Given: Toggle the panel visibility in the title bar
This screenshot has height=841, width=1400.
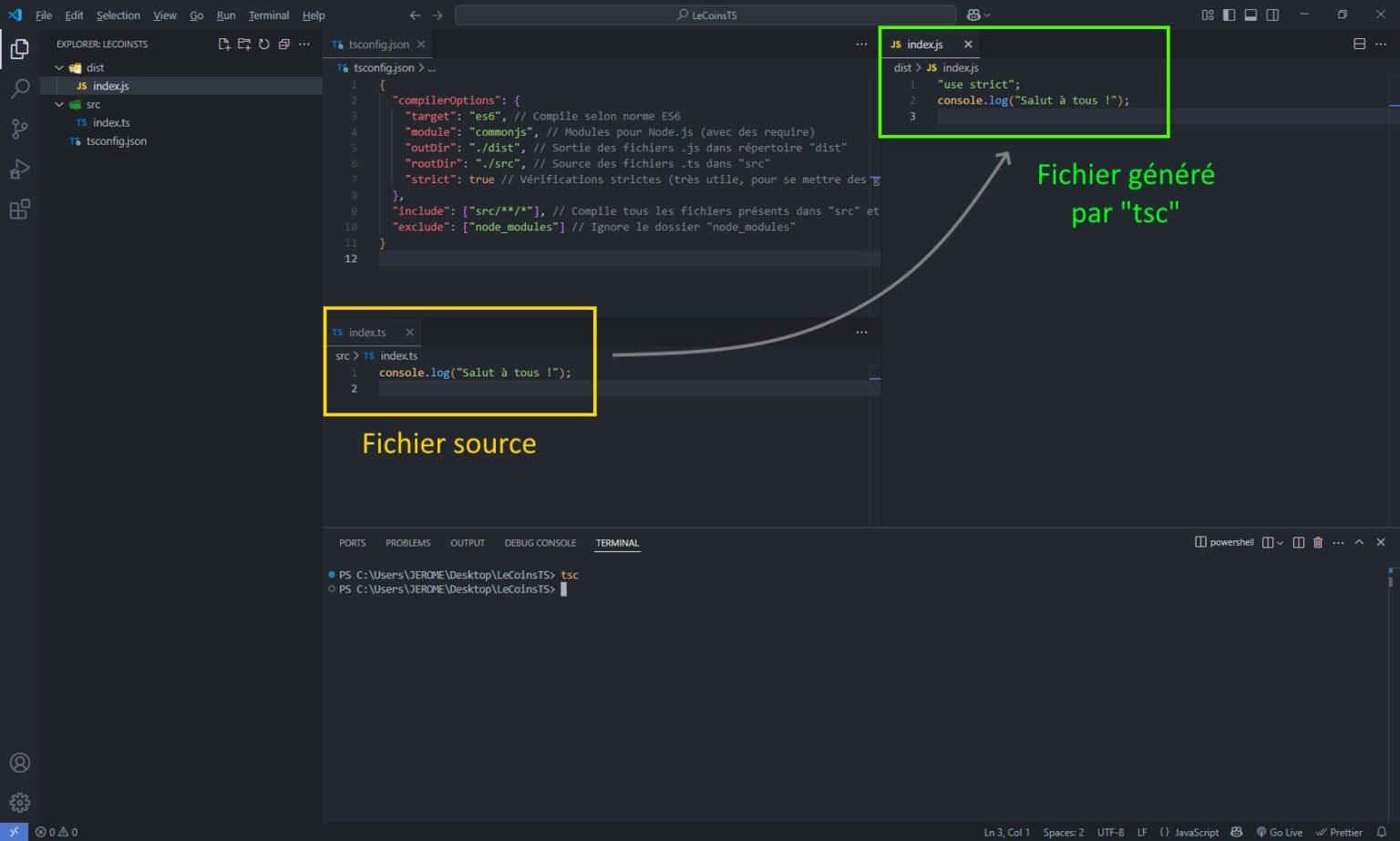Looking at the screenshot, I should 1250,15.
